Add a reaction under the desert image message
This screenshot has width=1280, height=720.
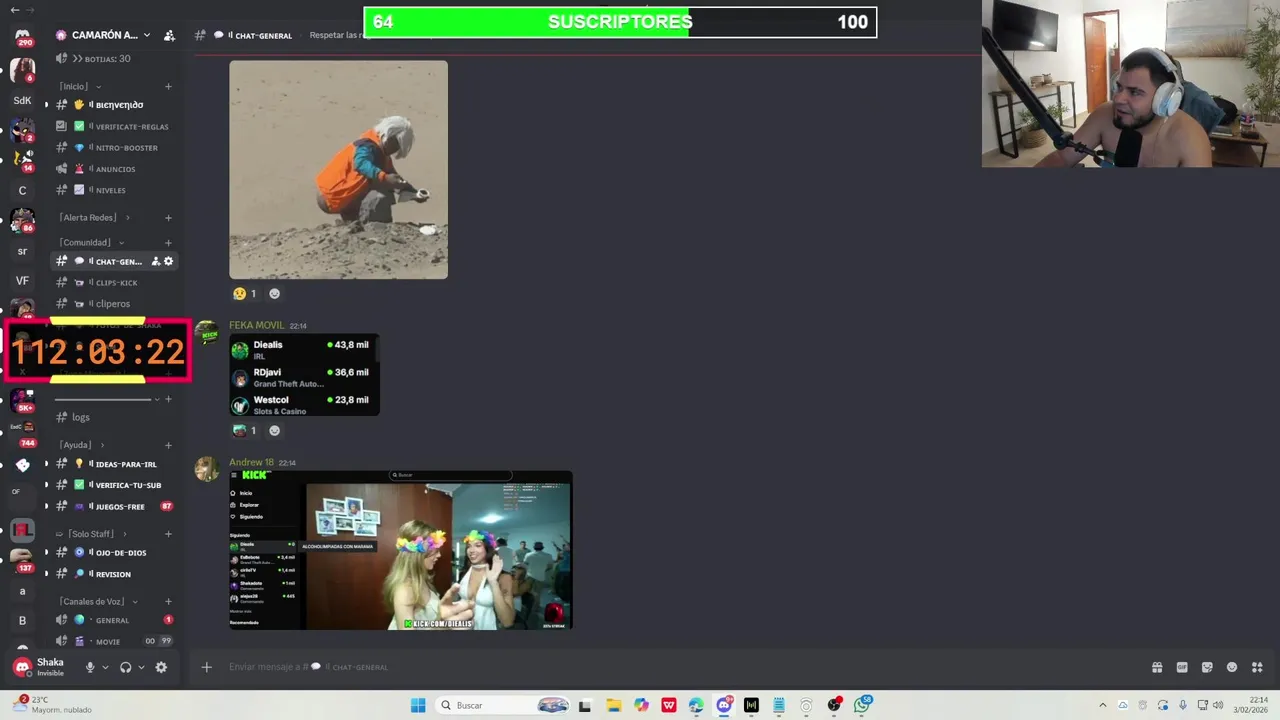coord(275,294)
